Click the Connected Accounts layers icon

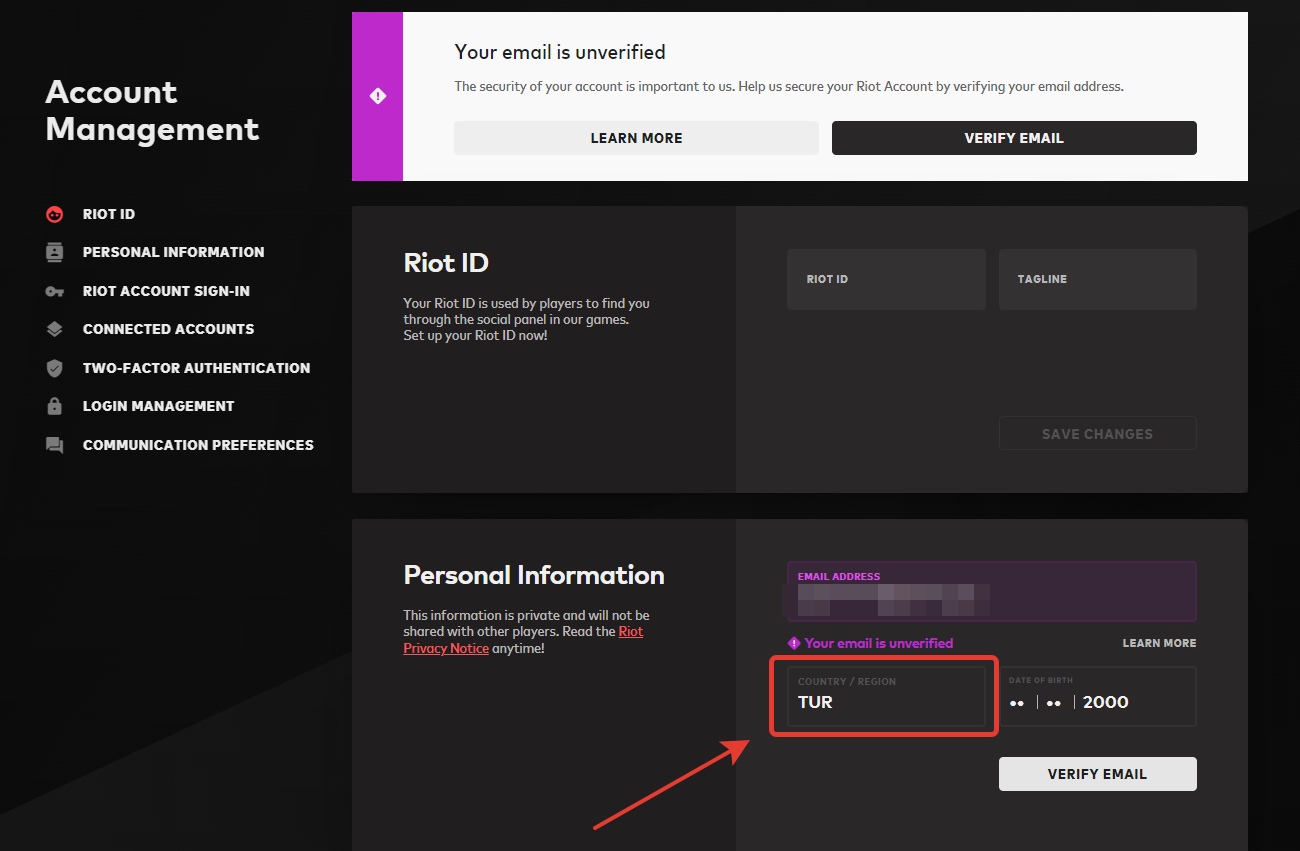(x=55, y=329)
